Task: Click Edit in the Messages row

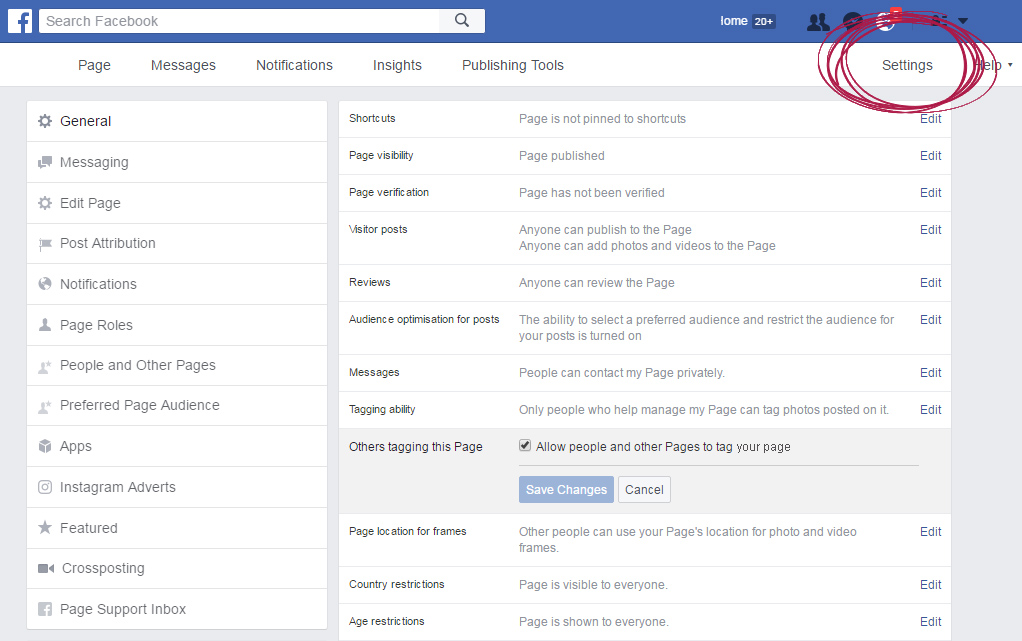Action: [x=931, y=373]
